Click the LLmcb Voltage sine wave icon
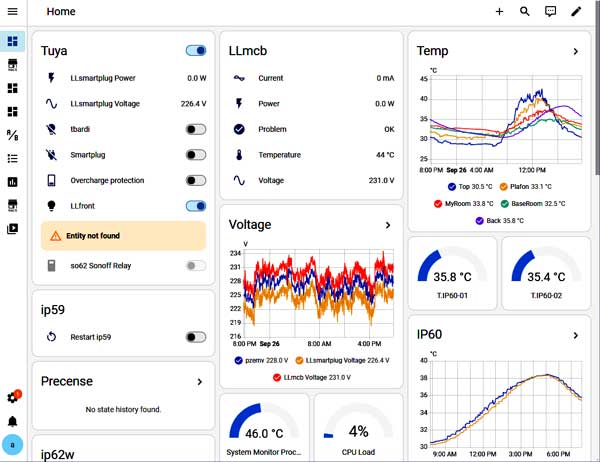Viewport: 600px width, 462px height. click(x=239, y=180)
